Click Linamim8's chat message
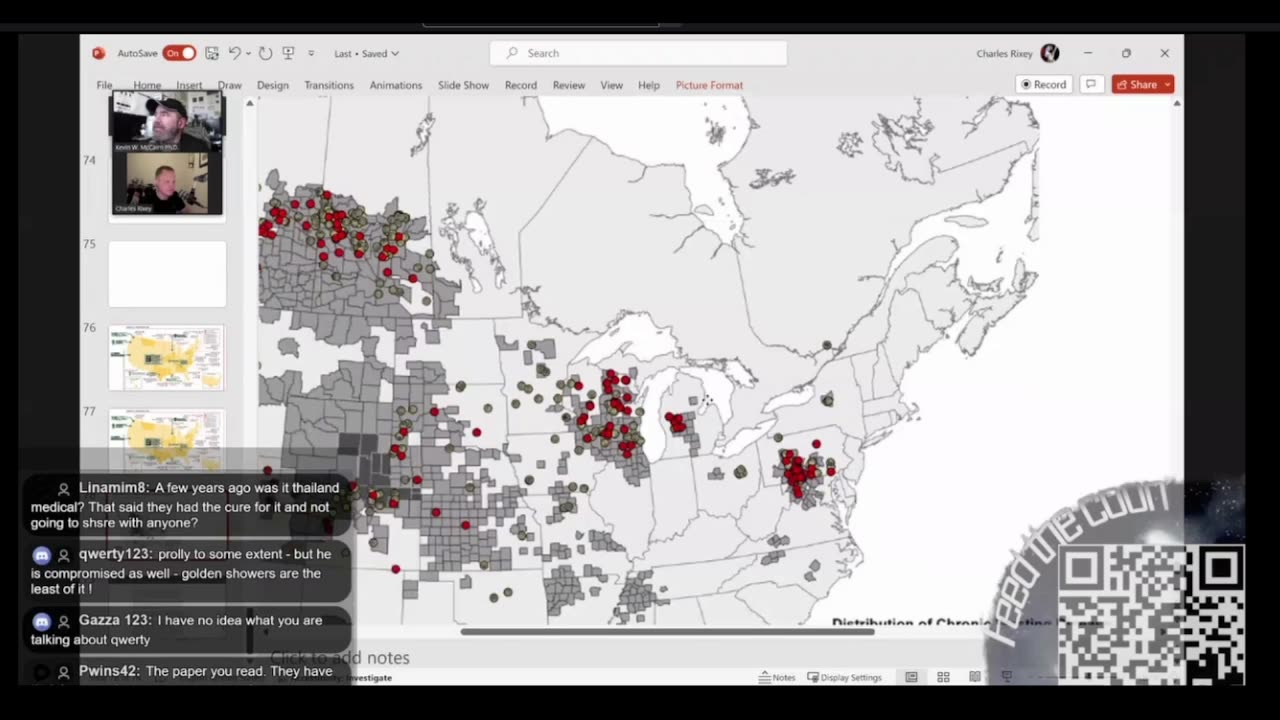Image resolution: width=1280 pixels, height=720 pixels. tap(185, 505)
